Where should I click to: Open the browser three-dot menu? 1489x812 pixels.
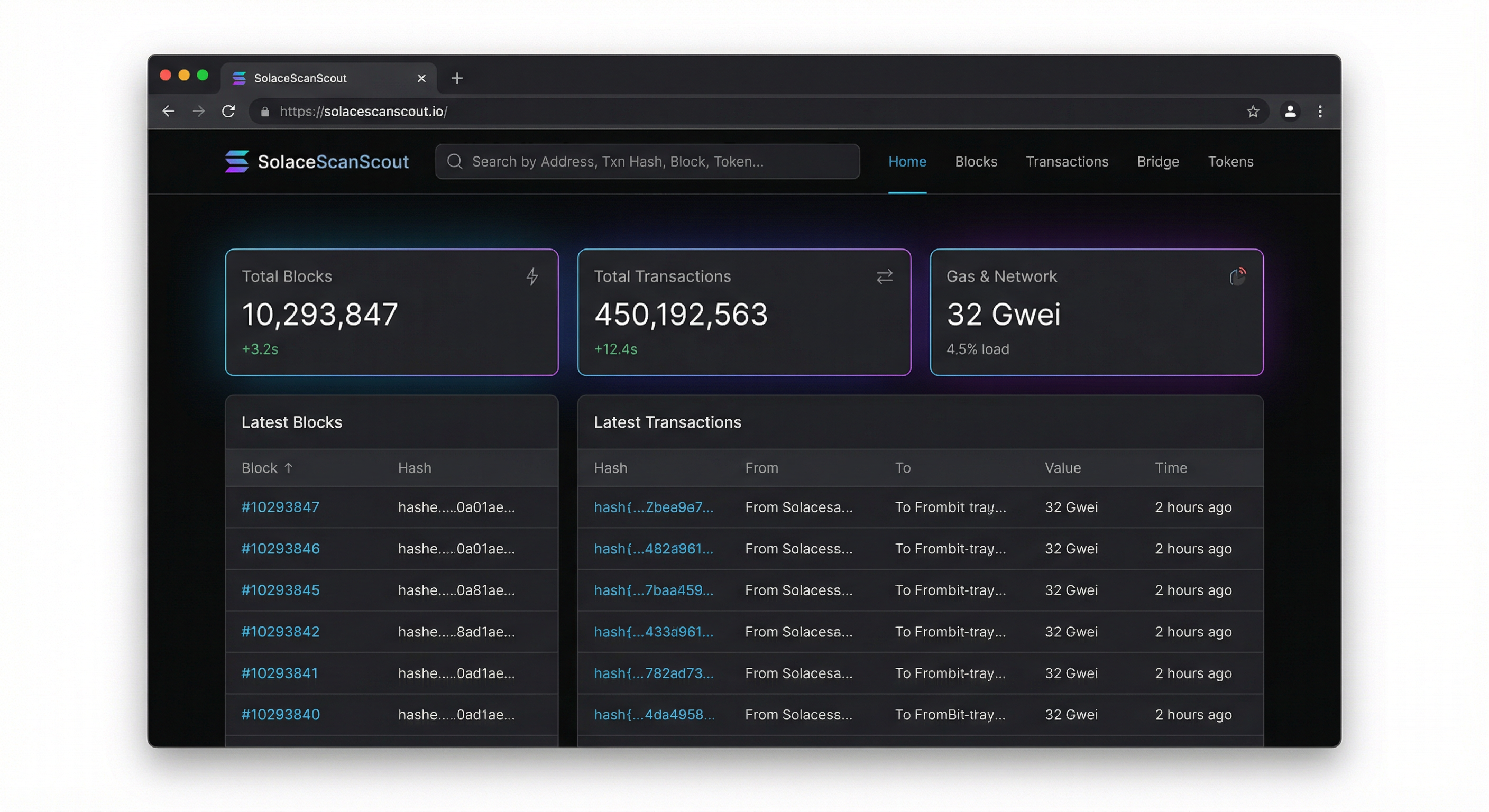(x=1320, y=112)
